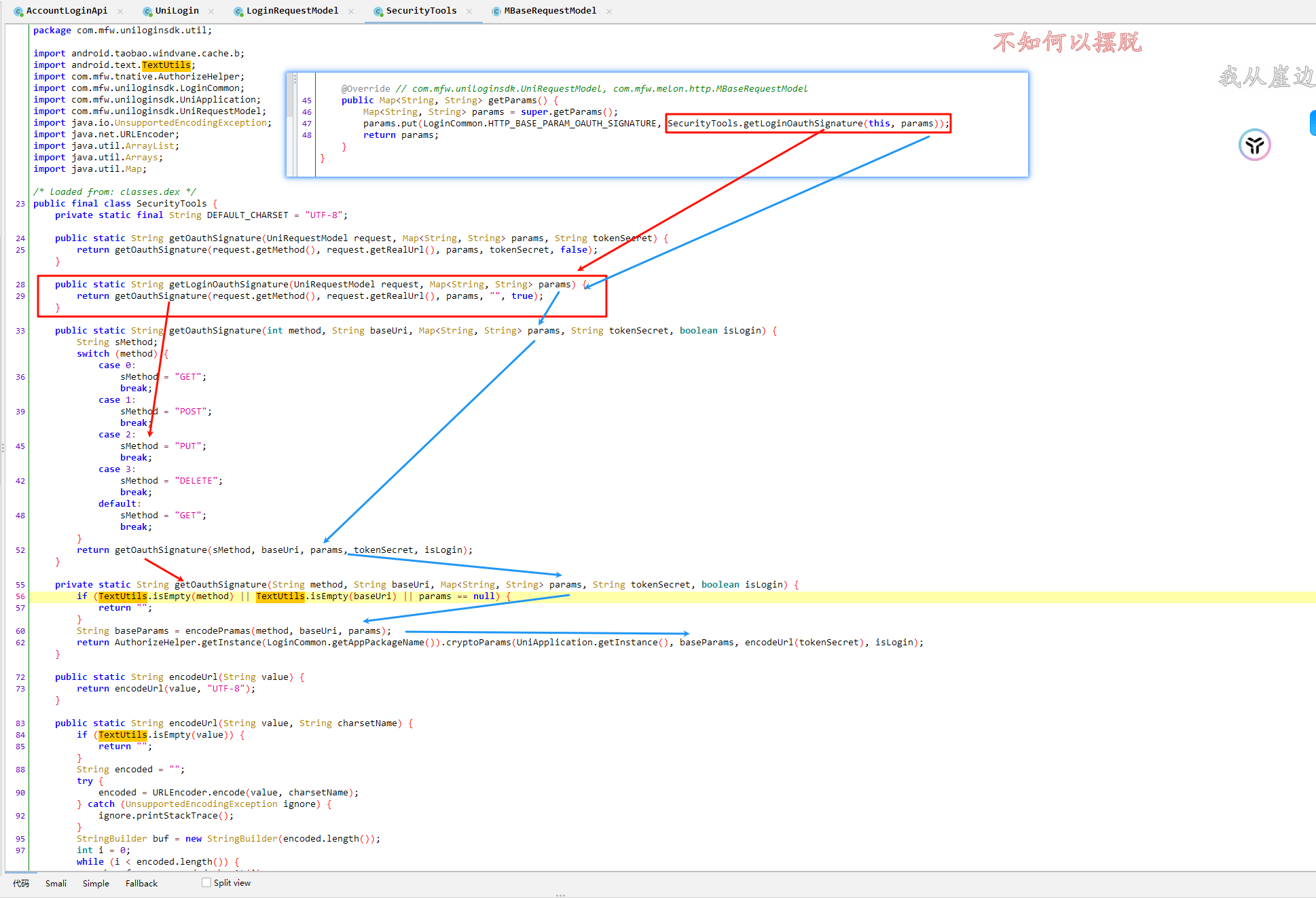Switch to Simple decompile view
The height and width of the screenshot is (898, 1316).
point(96,883)
